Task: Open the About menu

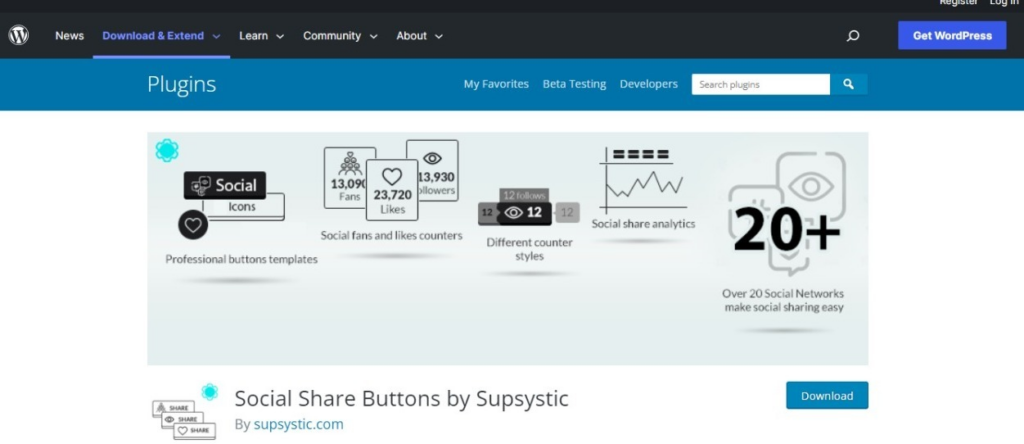Action: 411,36
